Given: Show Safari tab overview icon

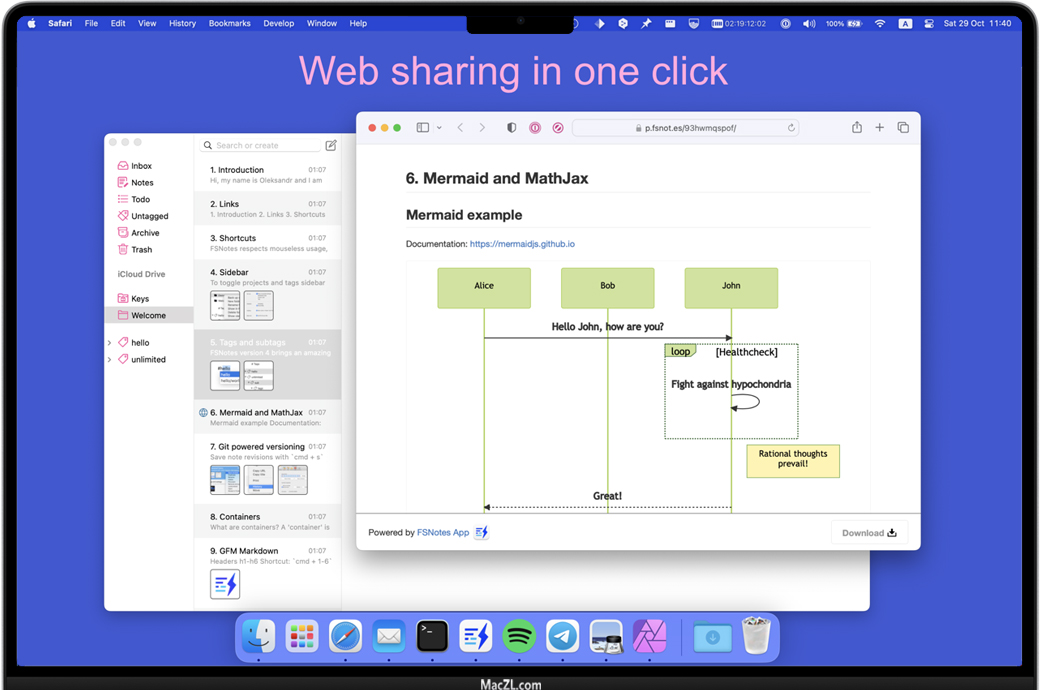Looking at the screenshot, I should click(x=903, y=128).
